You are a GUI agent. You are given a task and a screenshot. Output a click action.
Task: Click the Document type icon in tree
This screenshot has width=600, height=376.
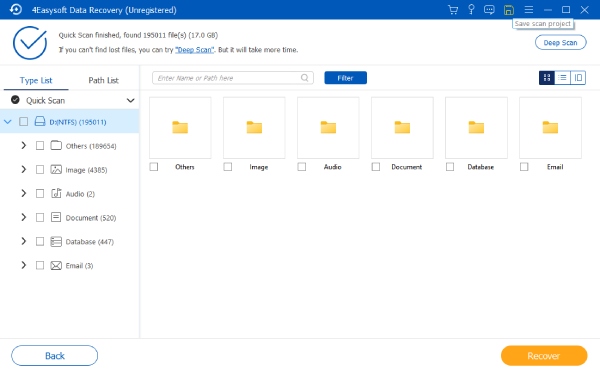tap(56, 217)
